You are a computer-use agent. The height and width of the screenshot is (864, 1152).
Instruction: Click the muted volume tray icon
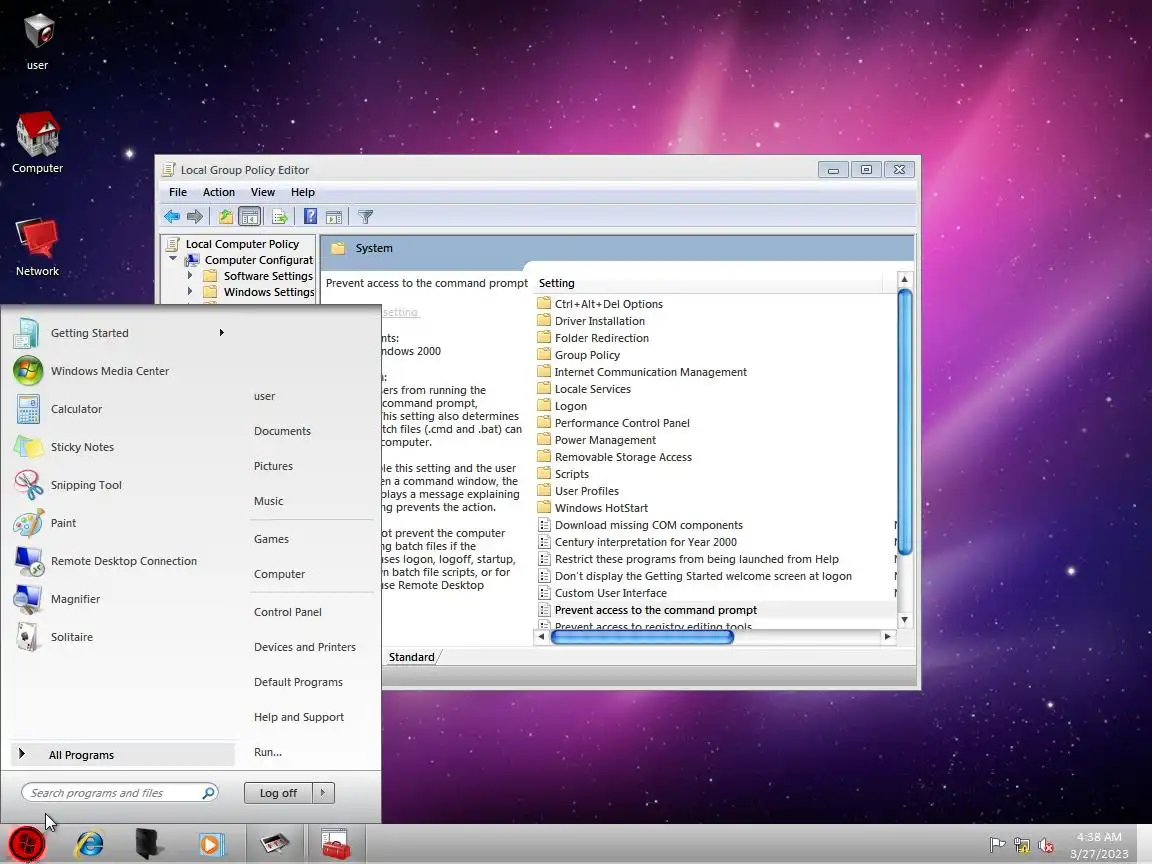click(1045, 845)
